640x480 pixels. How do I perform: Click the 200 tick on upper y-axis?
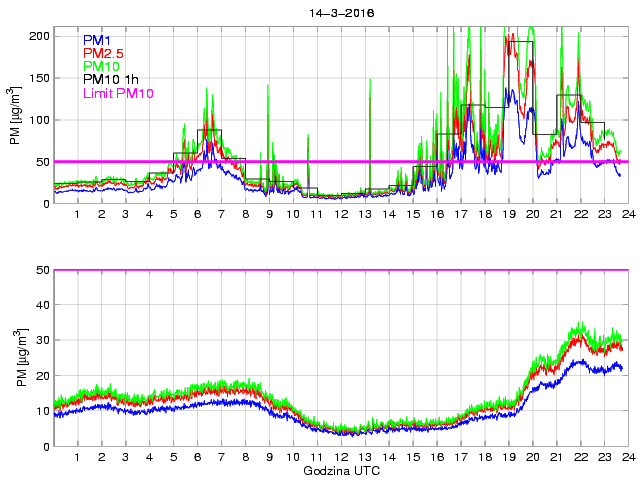click(x=39, y=35)
